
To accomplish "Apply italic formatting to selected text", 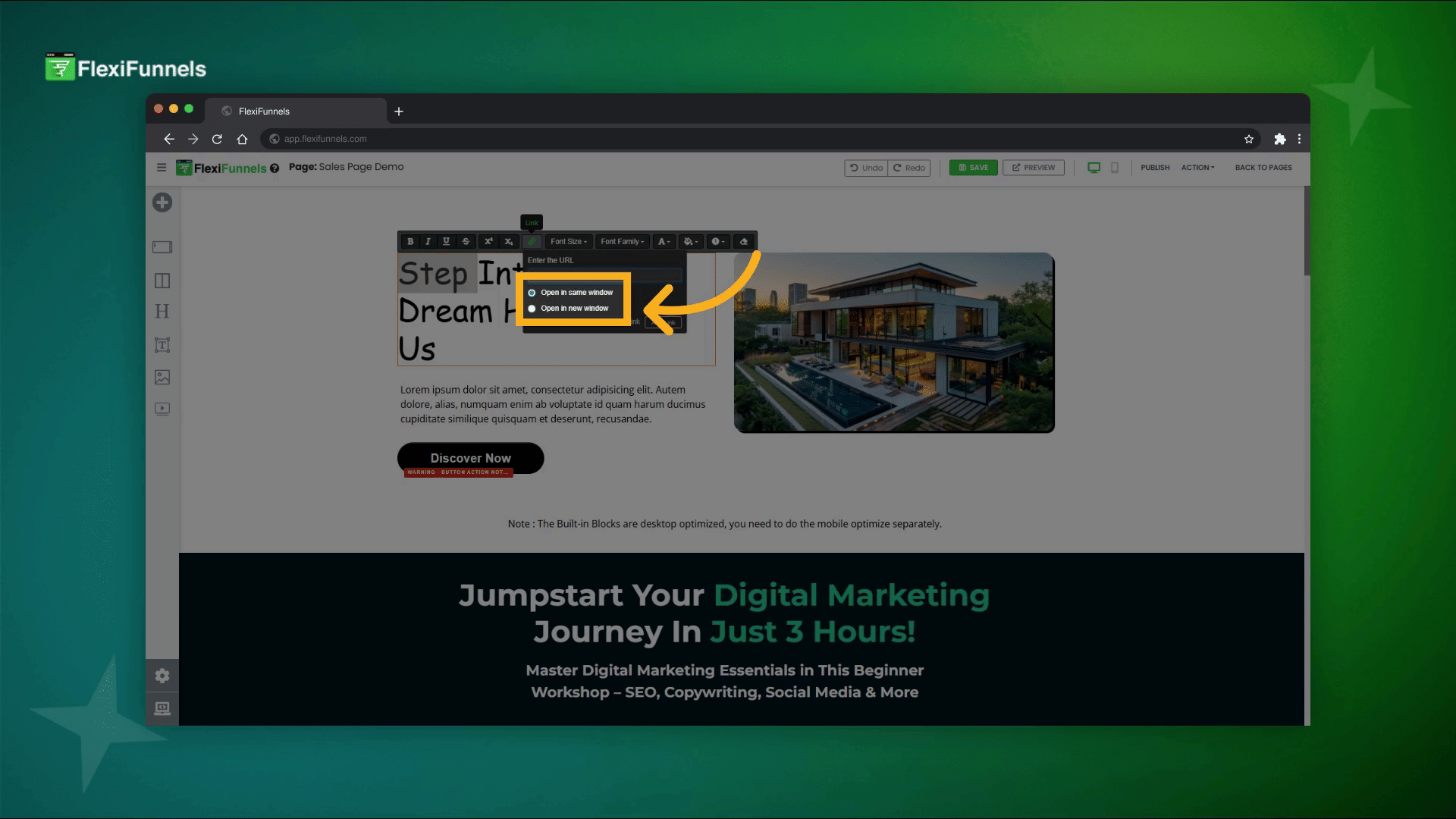I will [428, 241].
